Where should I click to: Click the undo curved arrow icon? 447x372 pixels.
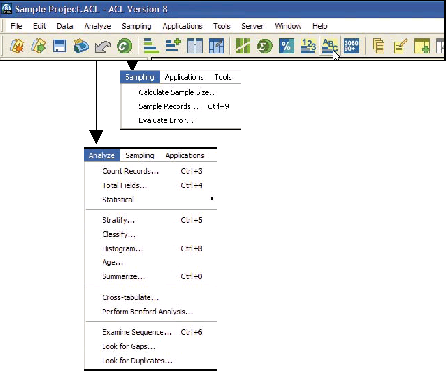click(103, 46)
